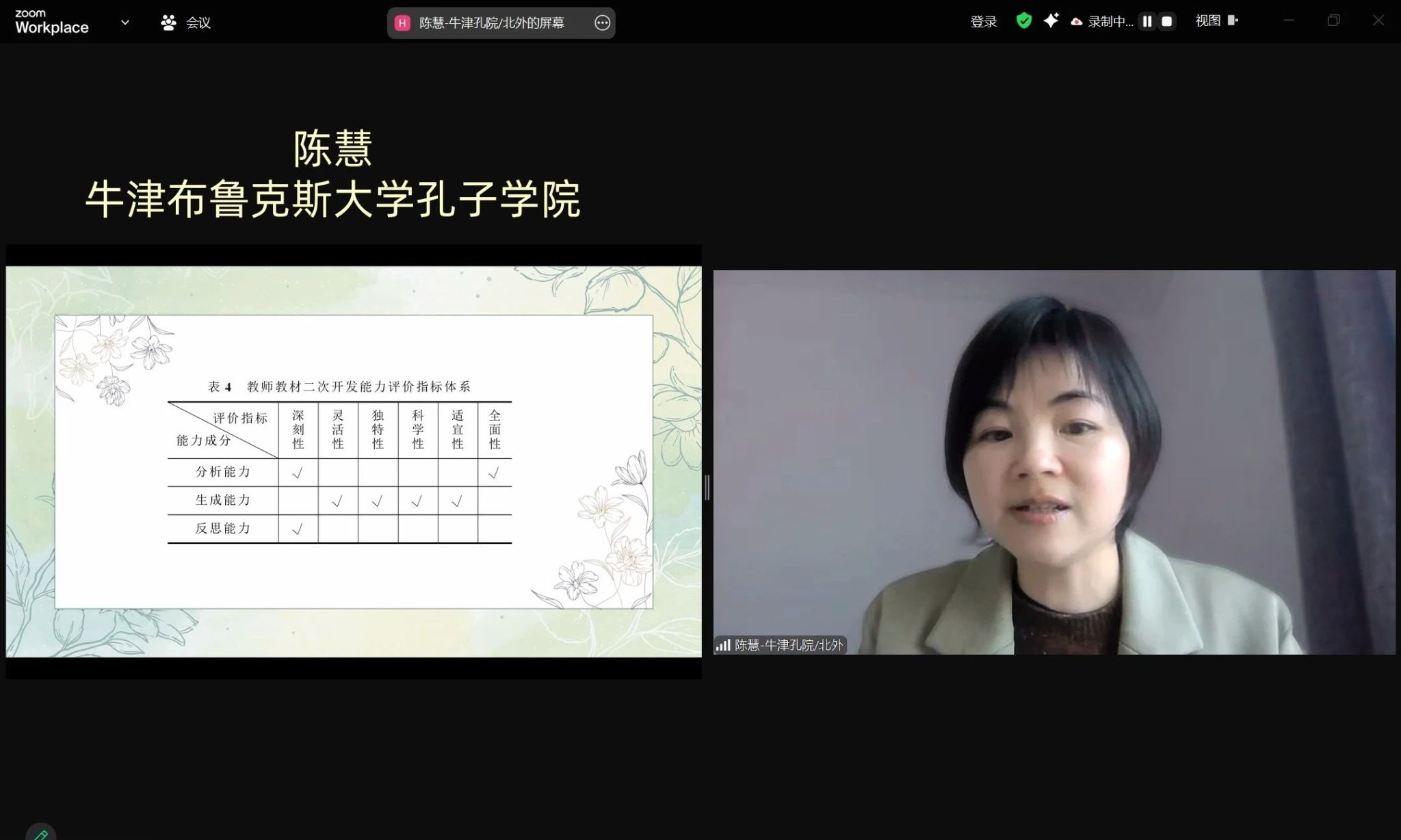Expand the Zoom Workplace dropdown chevron
The image size is (1401, 840).
[x=125, y=23]
